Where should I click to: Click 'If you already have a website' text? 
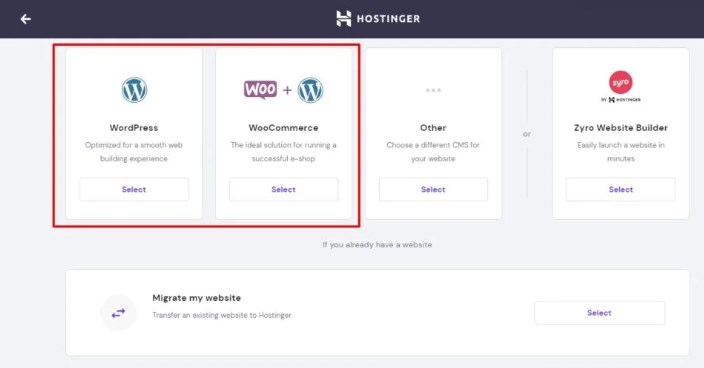[377, 245]
